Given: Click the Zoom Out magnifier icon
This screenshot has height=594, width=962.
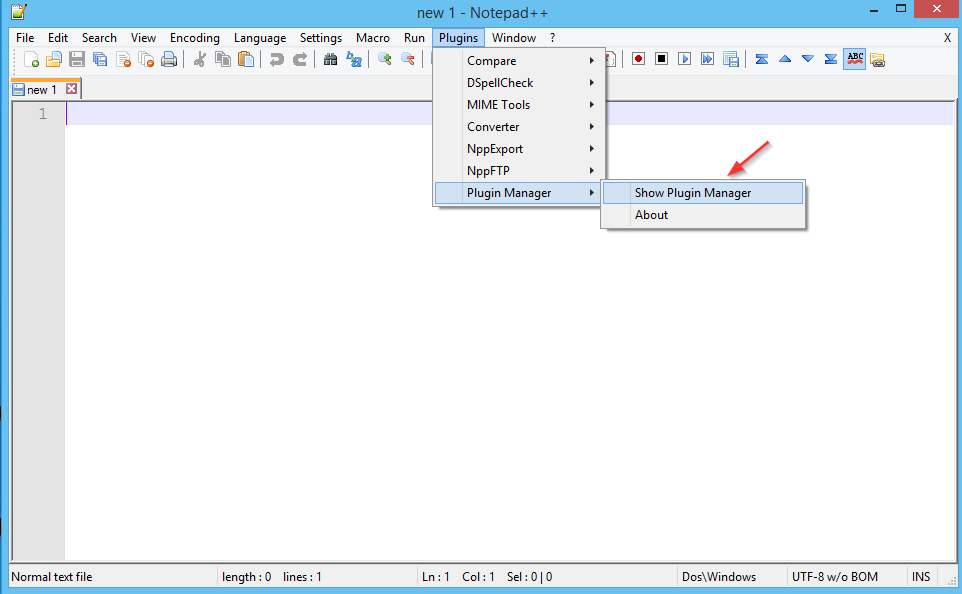Looking at the screenshot, I should coord(407,60).
